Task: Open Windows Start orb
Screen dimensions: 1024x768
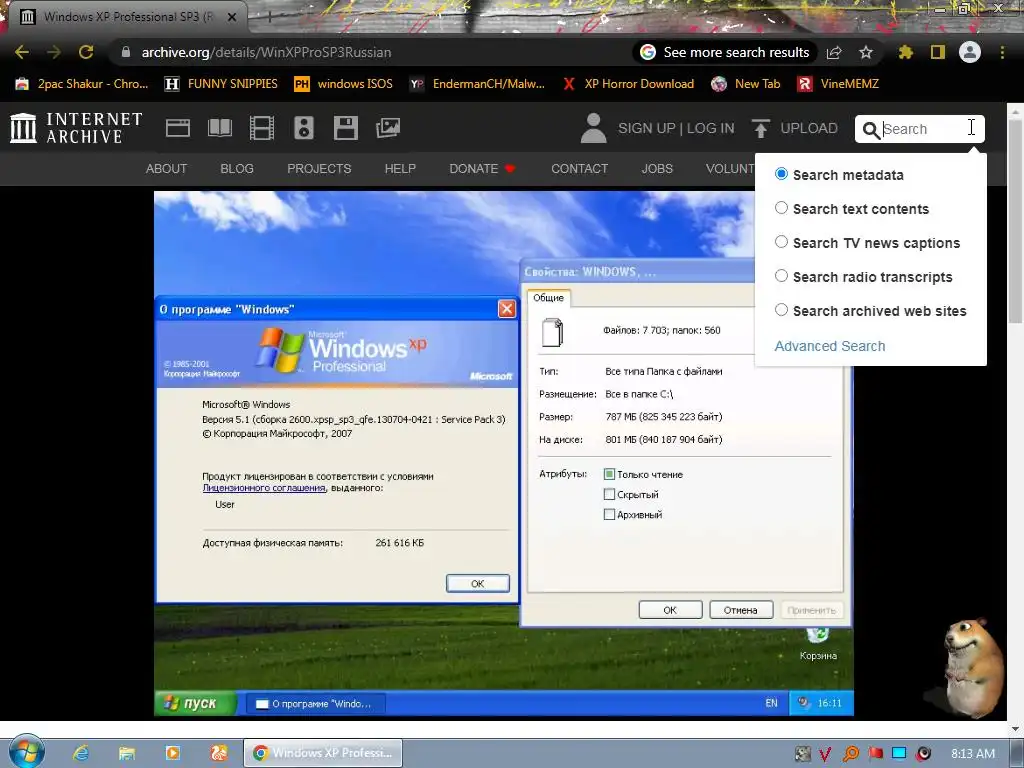Action: (x=27, y=751)
